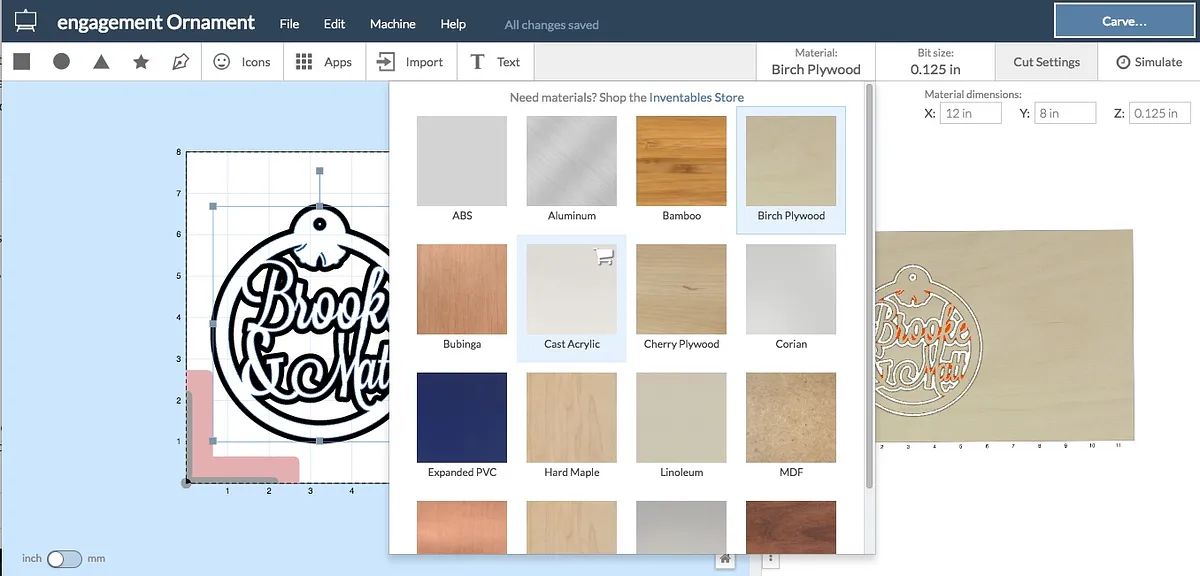Viewport: 1200px width, 576px height.
Task: Select the ornament design on the canvas
Action: coord(300,325)
